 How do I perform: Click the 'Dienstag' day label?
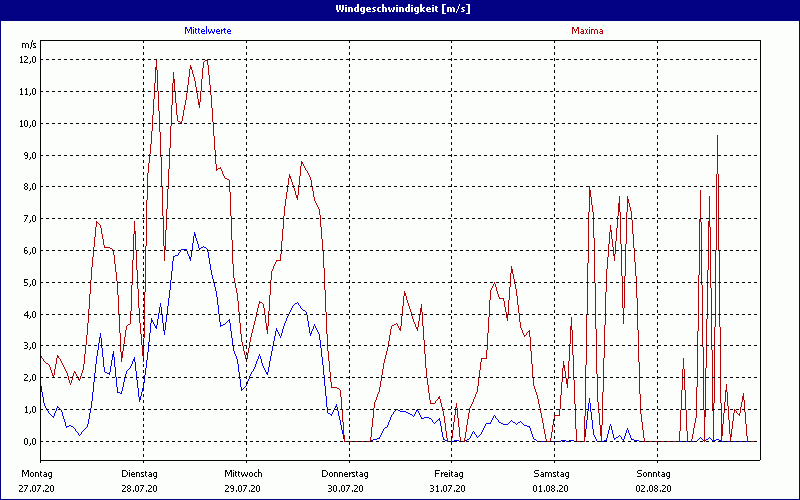click(x=139, y=474)
